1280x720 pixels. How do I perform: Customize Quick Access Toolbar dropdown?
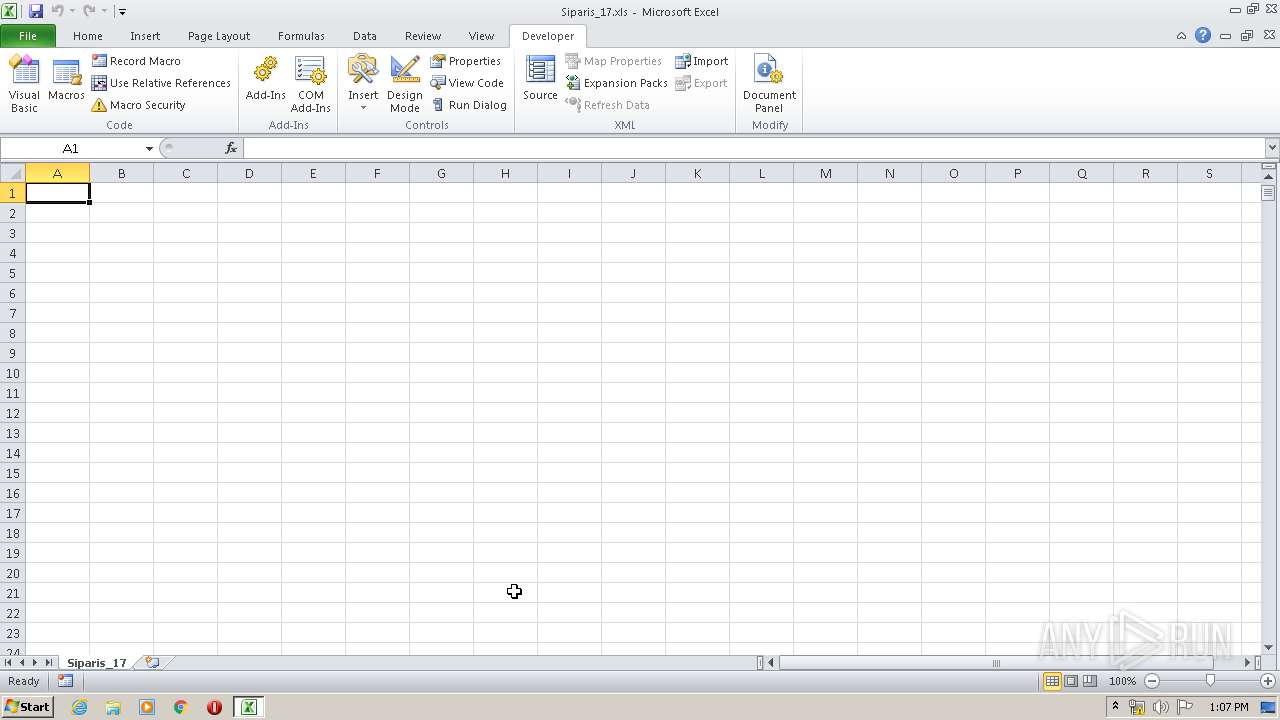point(122,12)
